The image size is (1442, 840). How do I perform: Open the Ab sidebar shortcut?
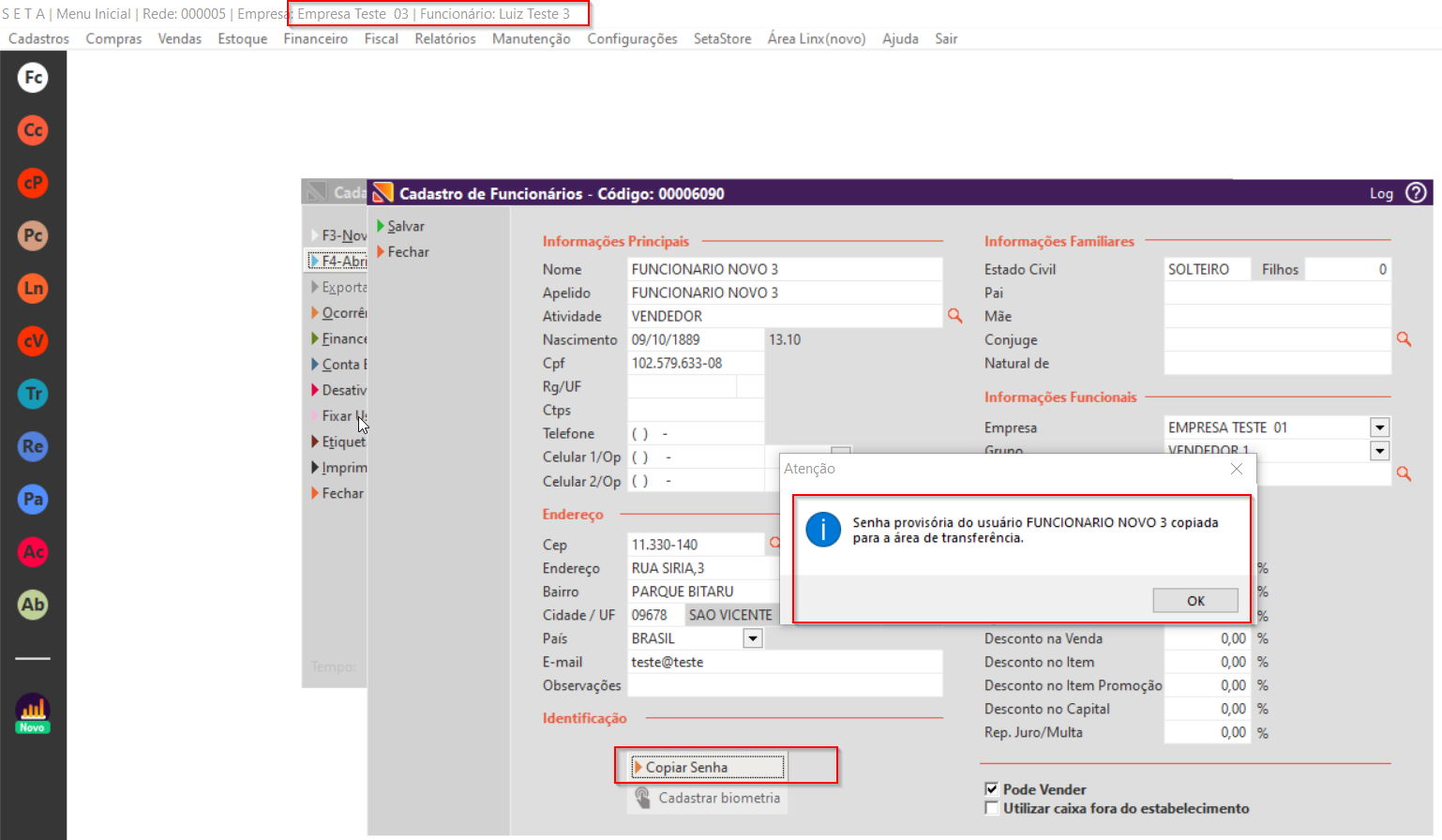click(33, 605)
